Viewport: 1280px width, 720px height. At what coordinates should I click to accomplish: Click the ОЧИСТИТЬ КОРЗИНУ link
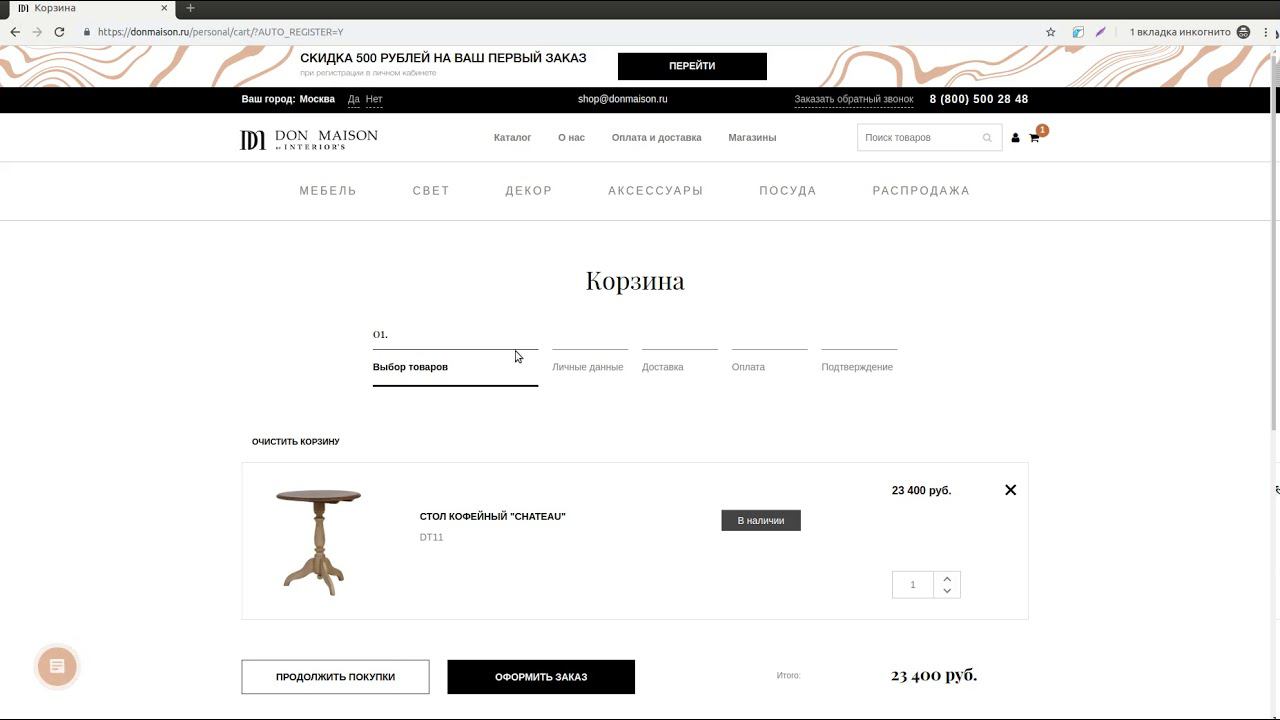coord(296,442)
